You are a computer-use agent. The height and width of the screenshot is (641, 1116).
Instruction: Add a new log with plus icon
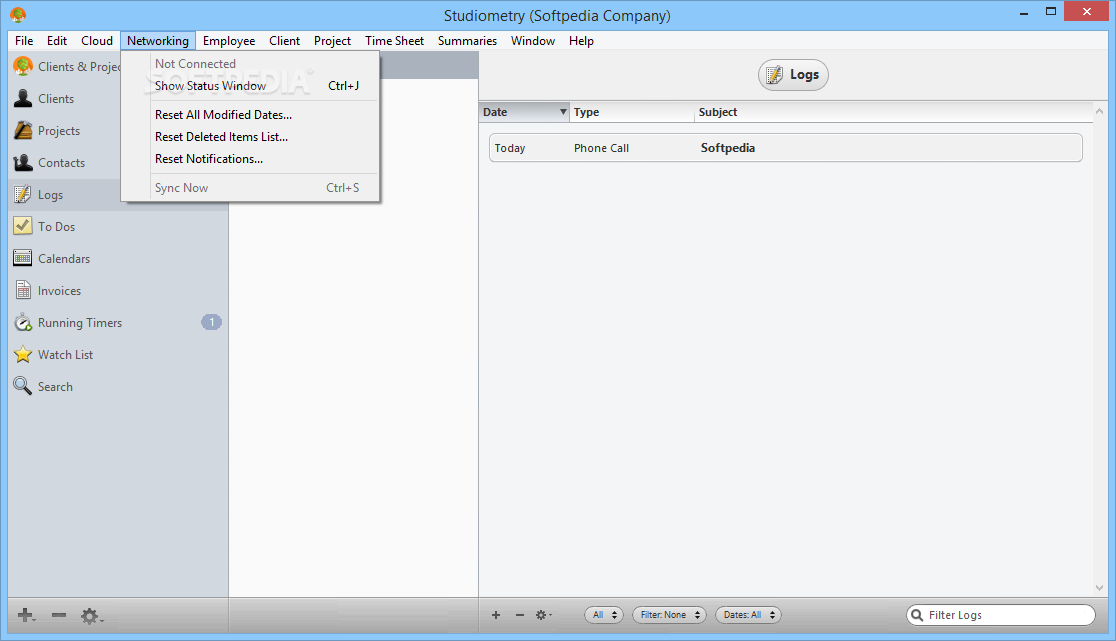(496, 615)
